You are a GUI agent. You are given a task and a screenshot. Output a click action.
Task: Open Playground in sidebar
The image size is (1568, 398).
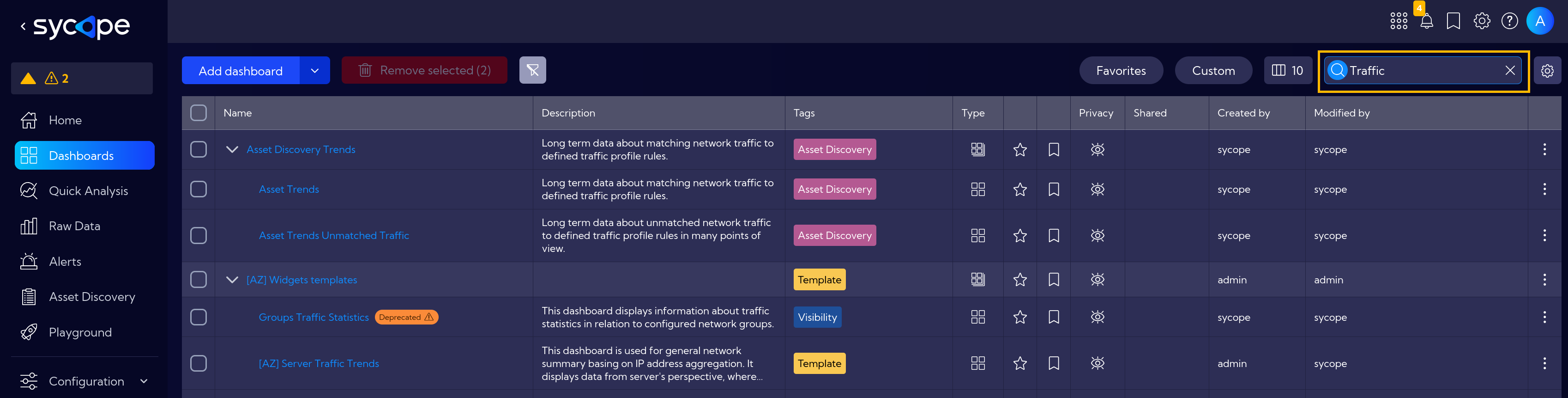point(84,332)
